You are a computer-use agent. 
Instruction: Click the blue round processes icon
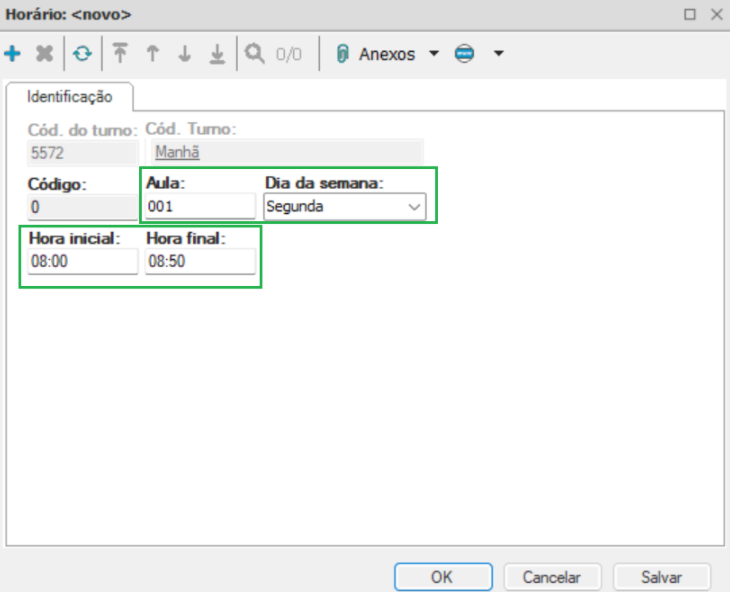click(464, 54)
